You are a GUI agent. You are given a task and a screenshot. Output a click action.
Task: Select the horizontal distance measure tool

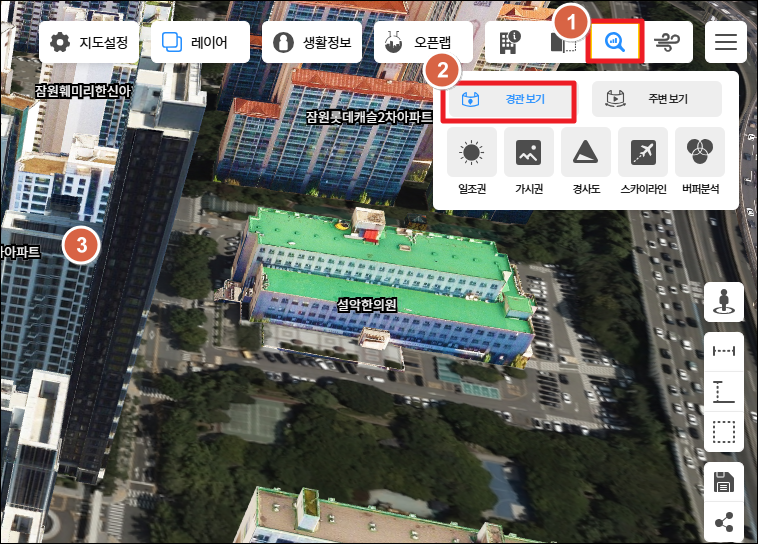[724, 350]
